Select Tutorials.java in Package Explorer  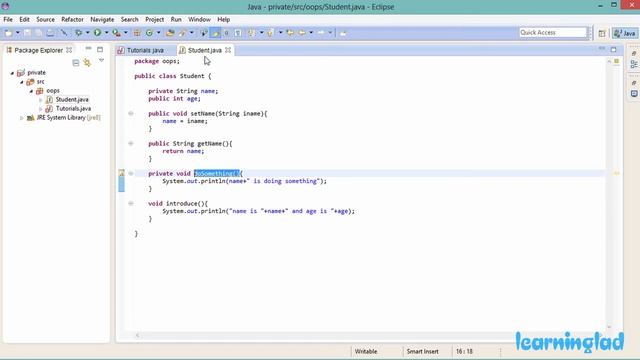(73, 109)
